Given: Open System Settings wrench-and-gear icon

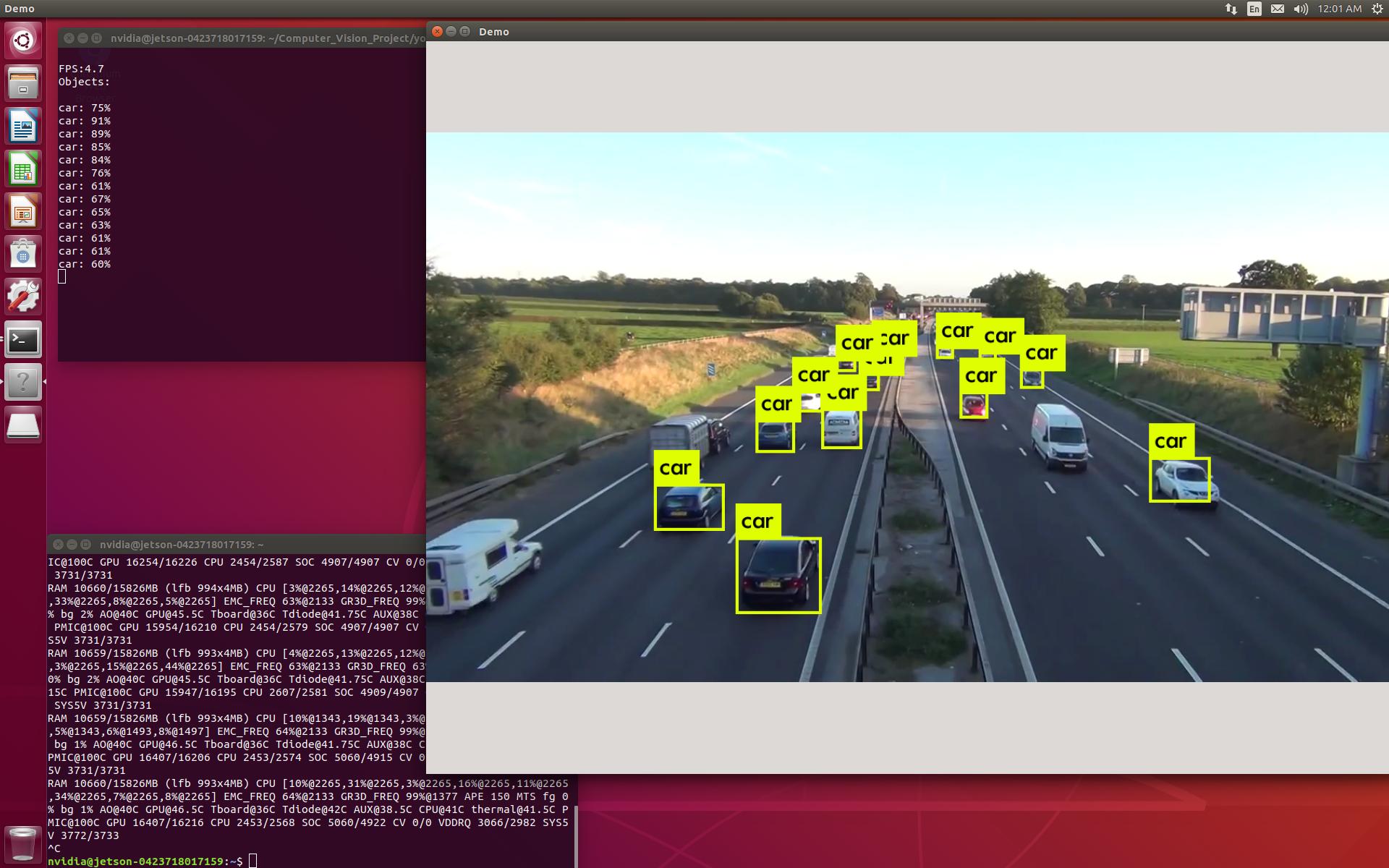Looking at the screenshot, I should (23, 297).
